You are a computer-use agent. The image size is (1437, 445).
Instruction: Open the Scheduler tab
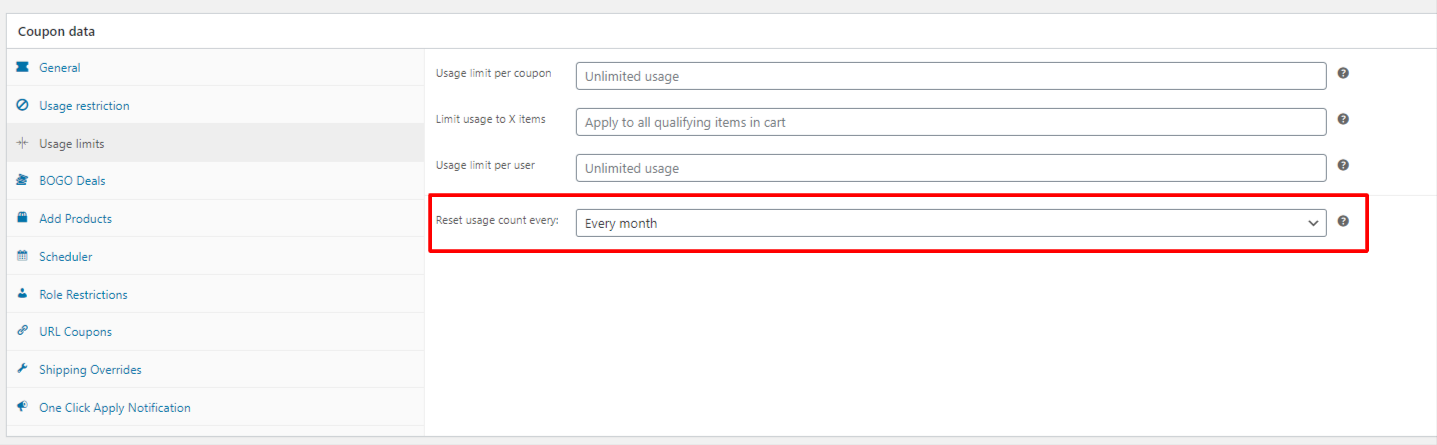click(x=216, y=256)
